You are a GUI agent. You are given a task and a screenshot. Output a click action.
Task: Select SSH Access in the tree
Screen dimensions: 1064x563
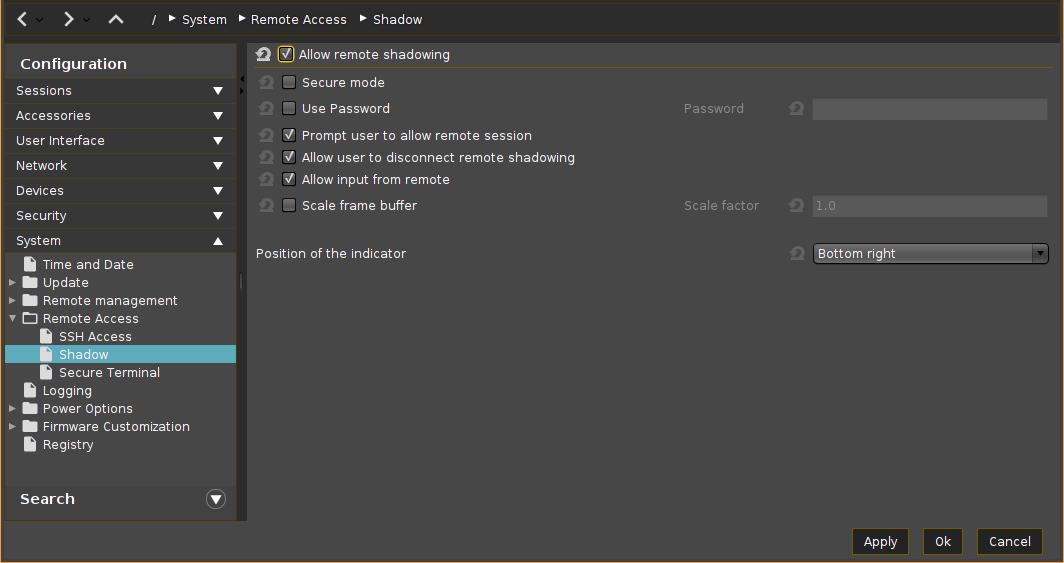click(95, 337)
